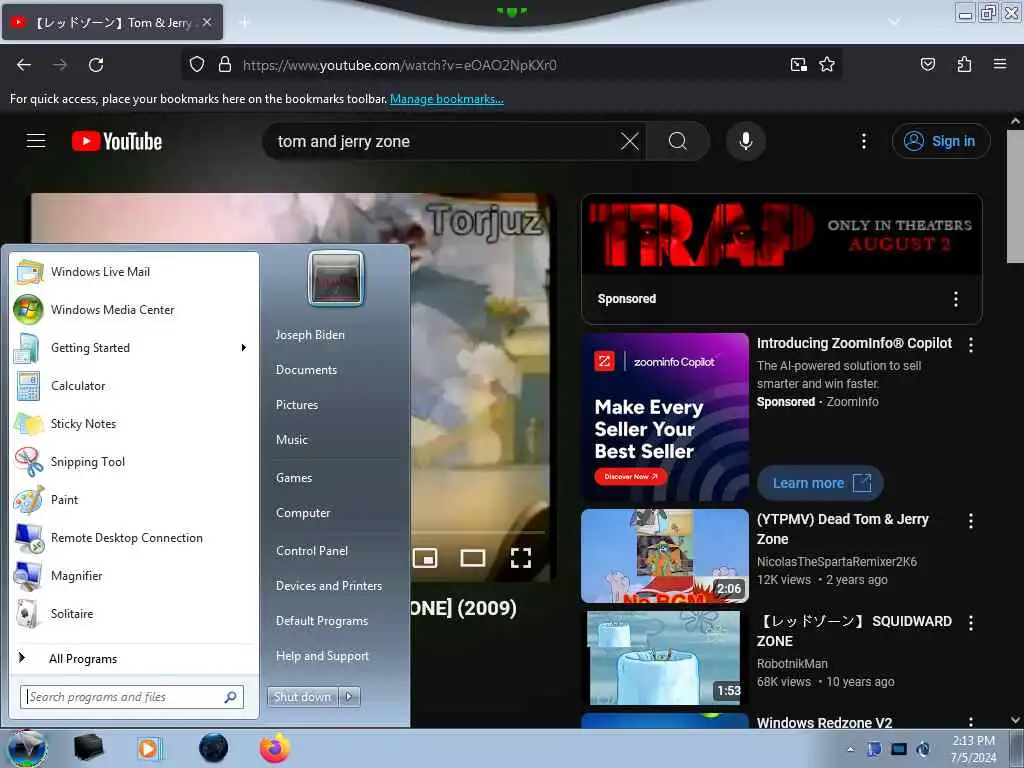
Task: Open Joseph Biden user folder
Action: click(310, 334)
